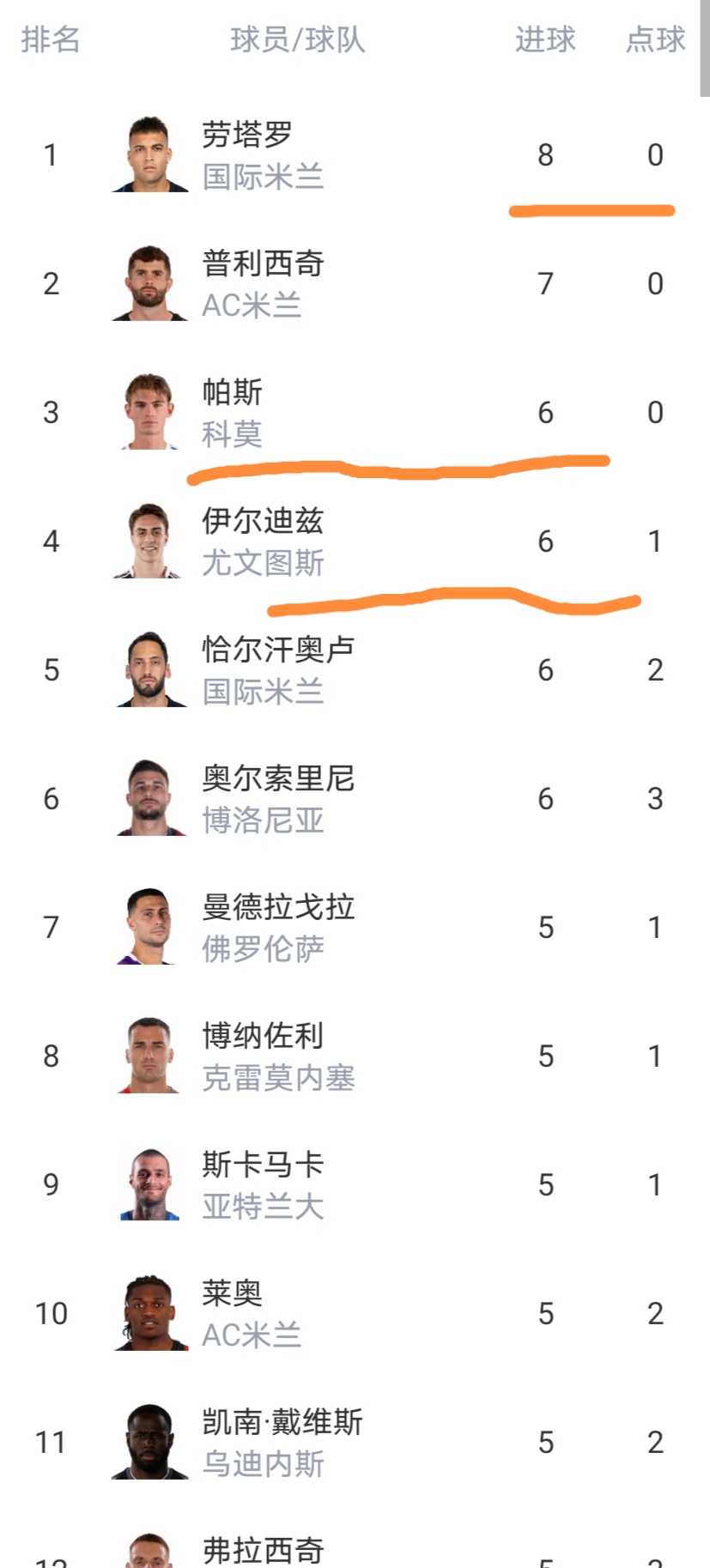Click the avatar for 博纳佐利

point(150,1056)
